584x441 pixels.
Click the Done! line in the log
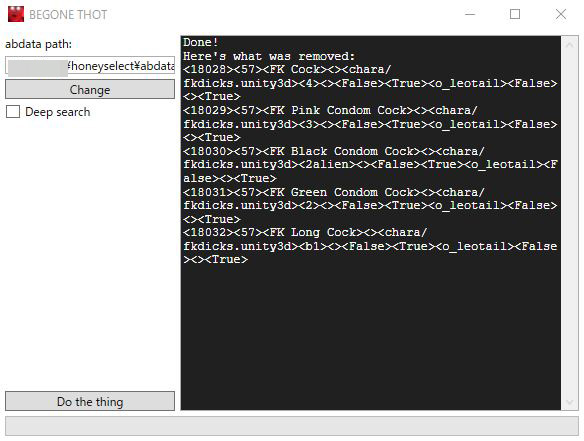(200, 42)
